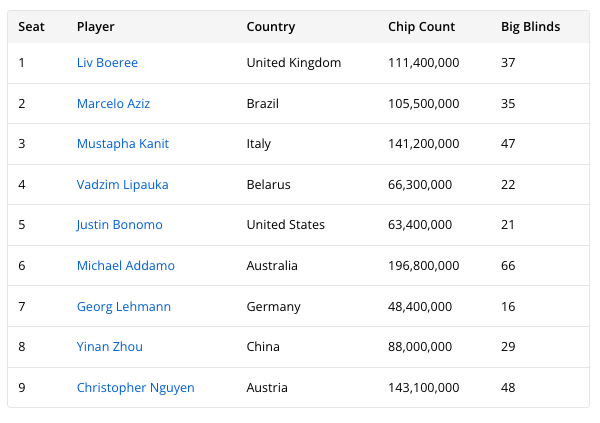This screenshot has width=600, height=423.
Task: Open the Yinan Zhou link
Action: (109, 347)
